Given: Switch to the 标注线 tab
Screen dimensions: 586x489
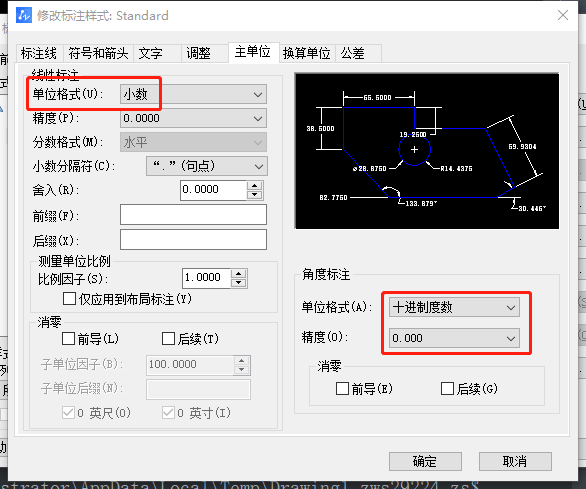Looking at the screenshot, I should (39, 53).
